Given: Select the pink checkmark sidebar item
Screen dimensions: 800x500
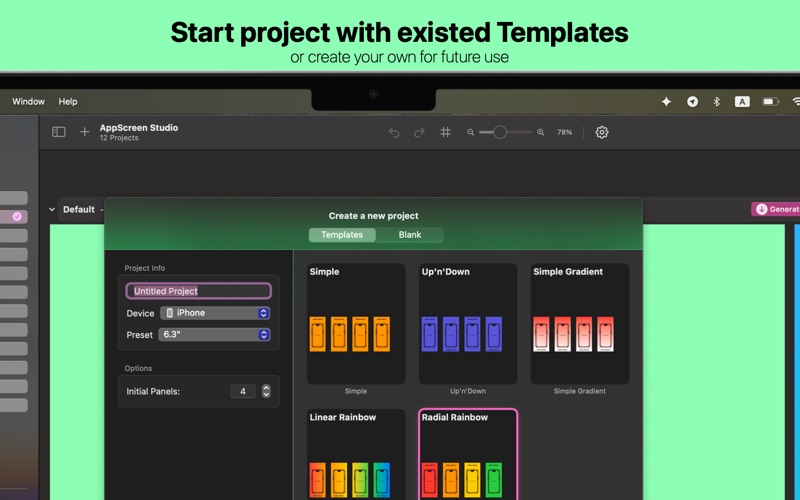Looking at the screenshot, I should tap(14, 216).
